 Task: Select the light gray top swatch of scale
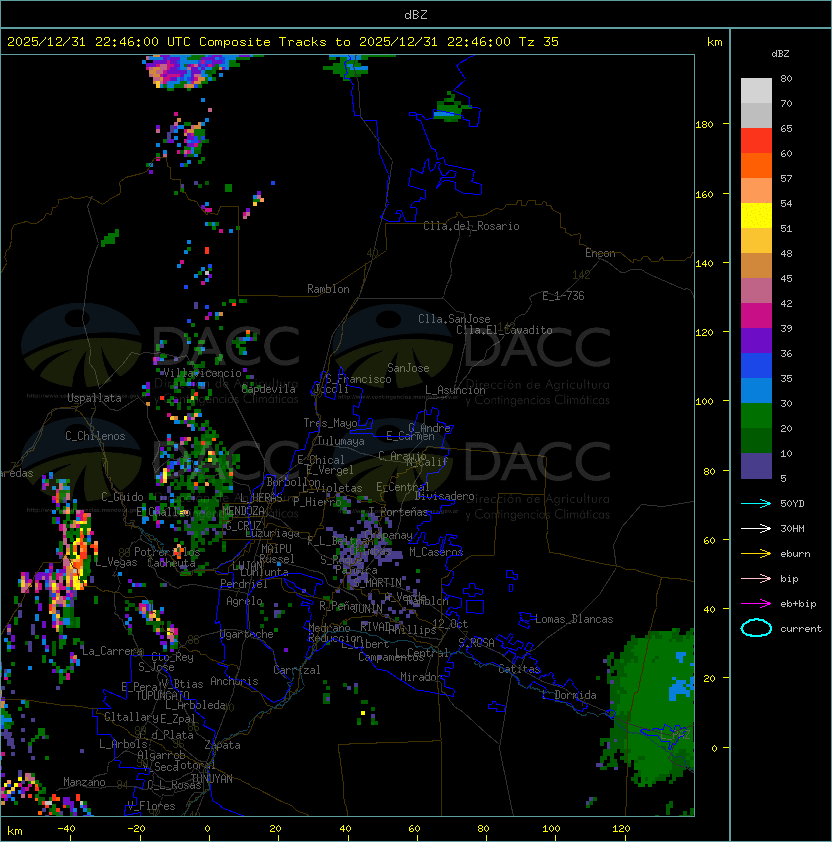pyautogui.click(x=756, y=91)
